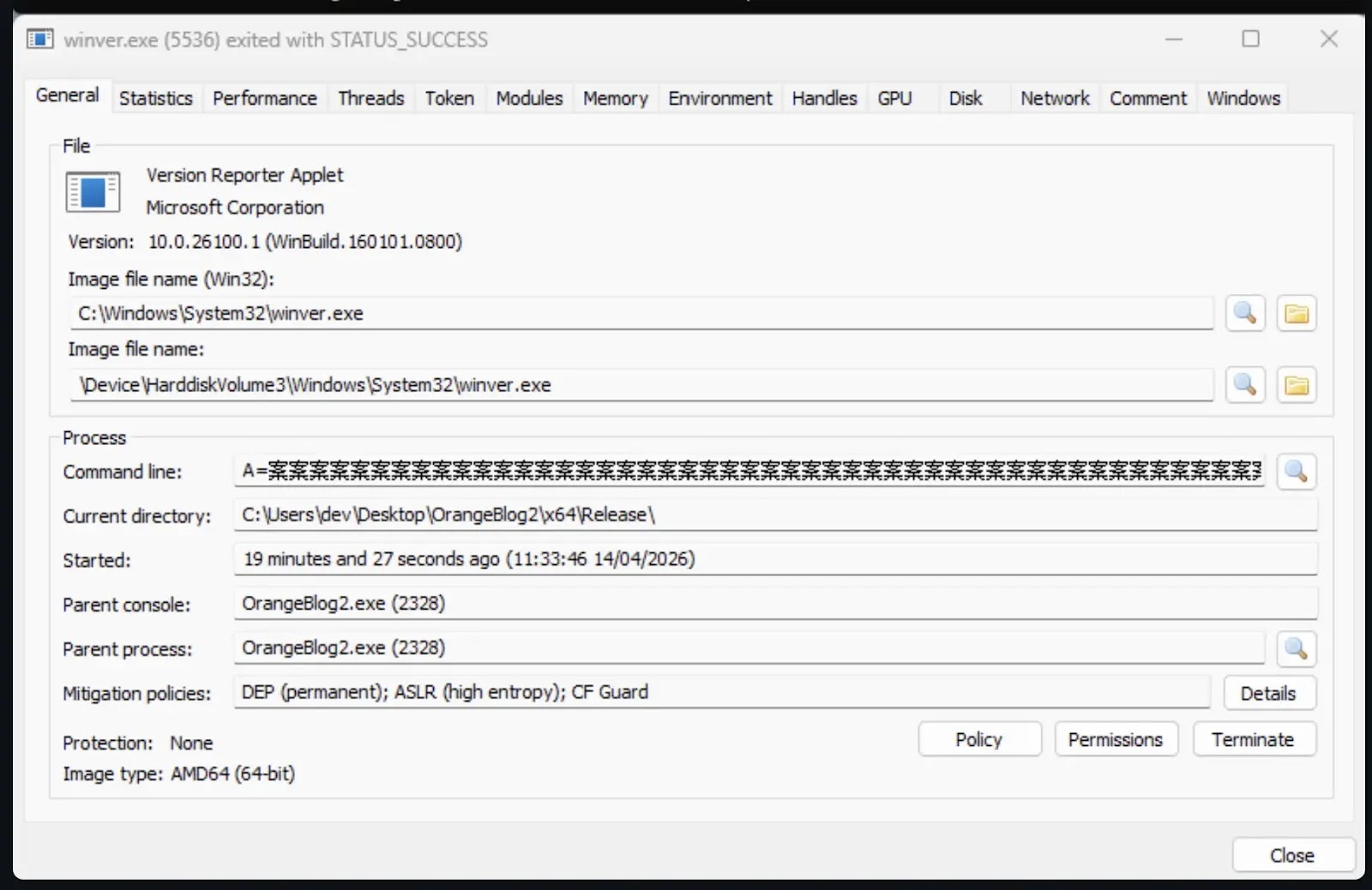Screen dimensions: 1372x890
Task: Inspect the Win32 image file name magnifier icon
Action: pyautogui.click(x=1245, y=314)
